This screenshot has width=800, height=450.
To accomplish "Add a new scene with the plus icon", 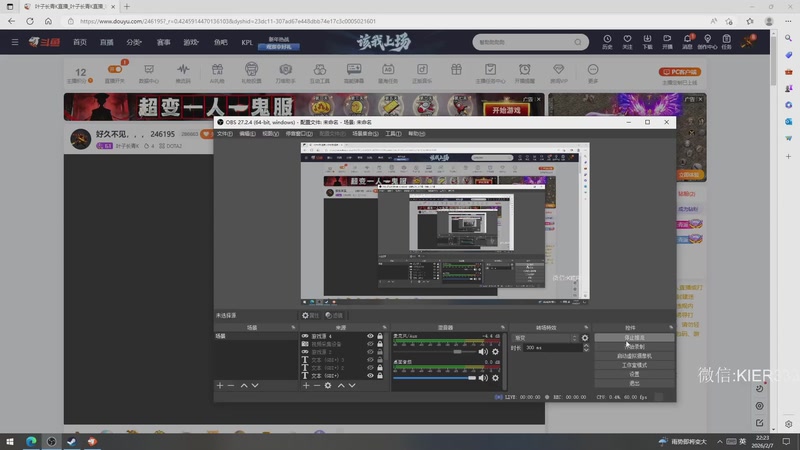I will pyautogui.click(x=220, y=385).
